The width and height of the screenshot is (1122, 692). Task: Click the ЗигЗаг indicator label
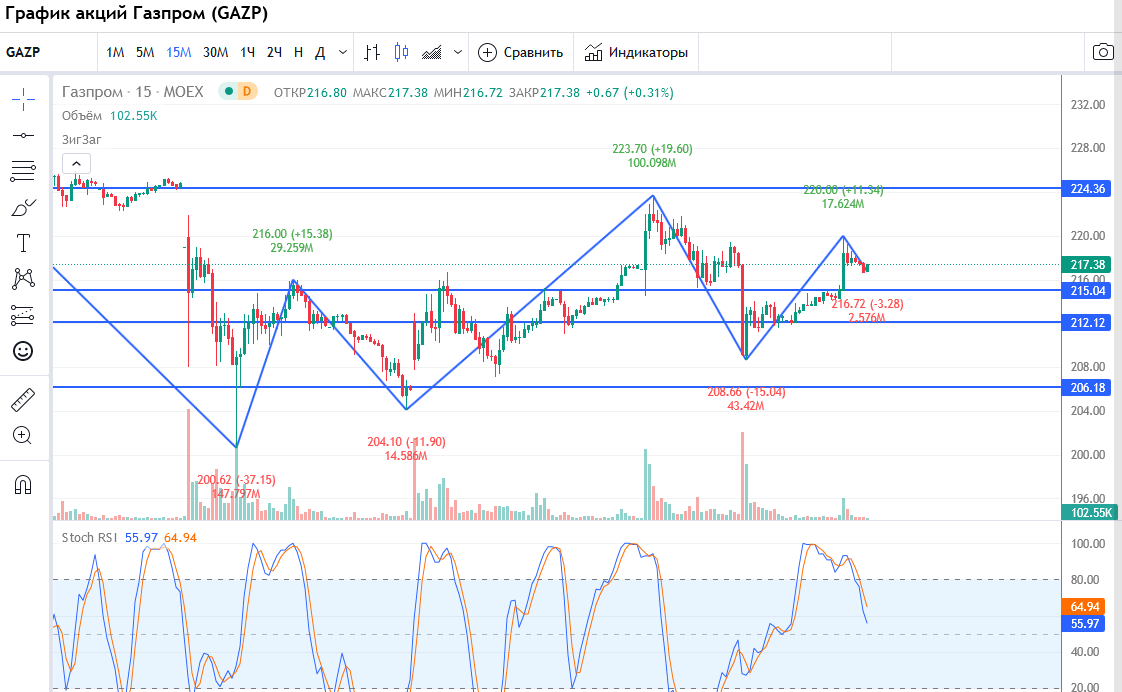[82, 140]
